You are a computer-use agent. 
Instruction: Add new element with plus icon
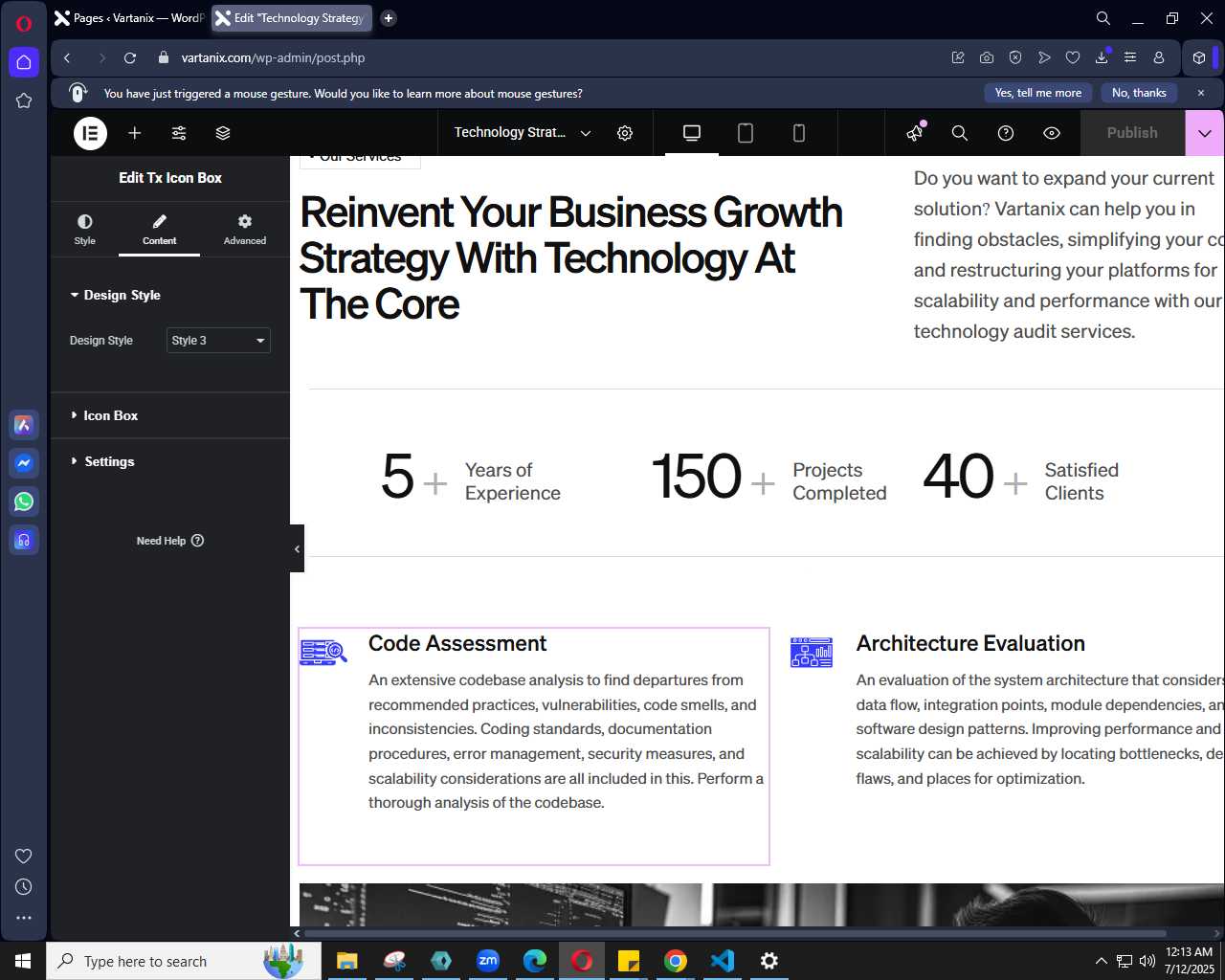coord(135,133)
